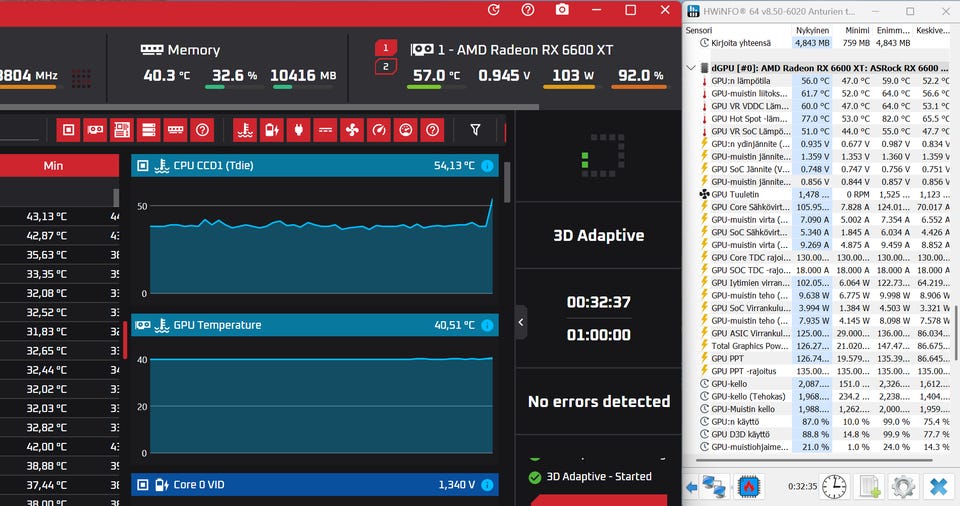Select the GPU D3D käyttö row
The width and height of the screenshot is (960, 506).
pos(825,434)
